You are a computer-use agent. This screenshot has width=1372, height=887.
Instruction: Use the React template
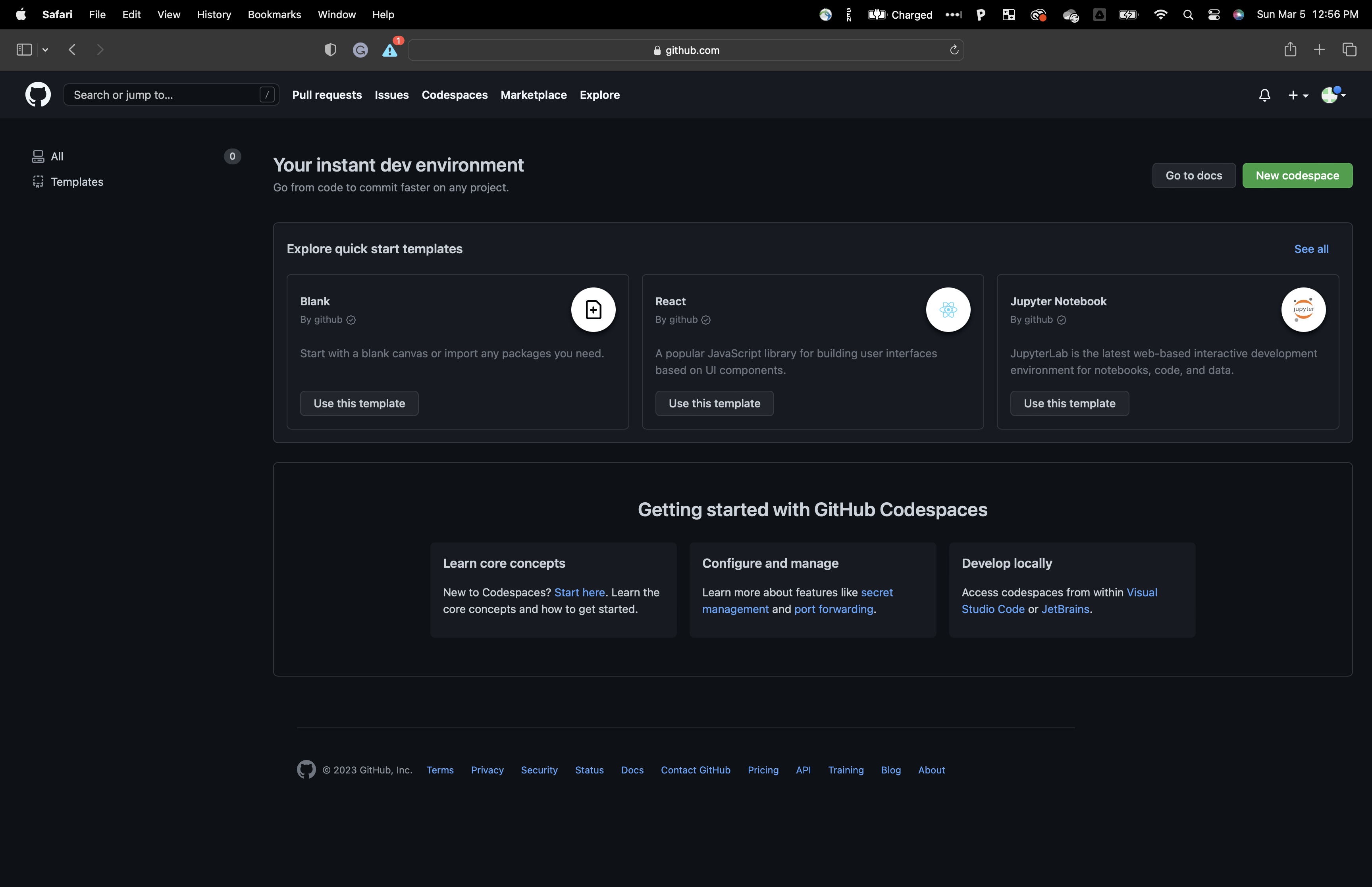[x=714, y=403]
